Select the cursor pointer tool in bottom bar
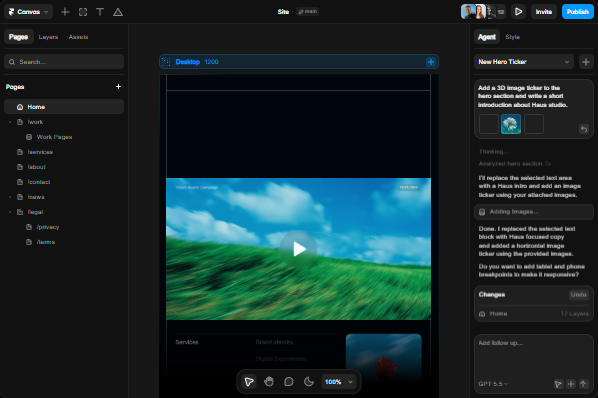This screenshot has height=398, width=598. [249, 382]
